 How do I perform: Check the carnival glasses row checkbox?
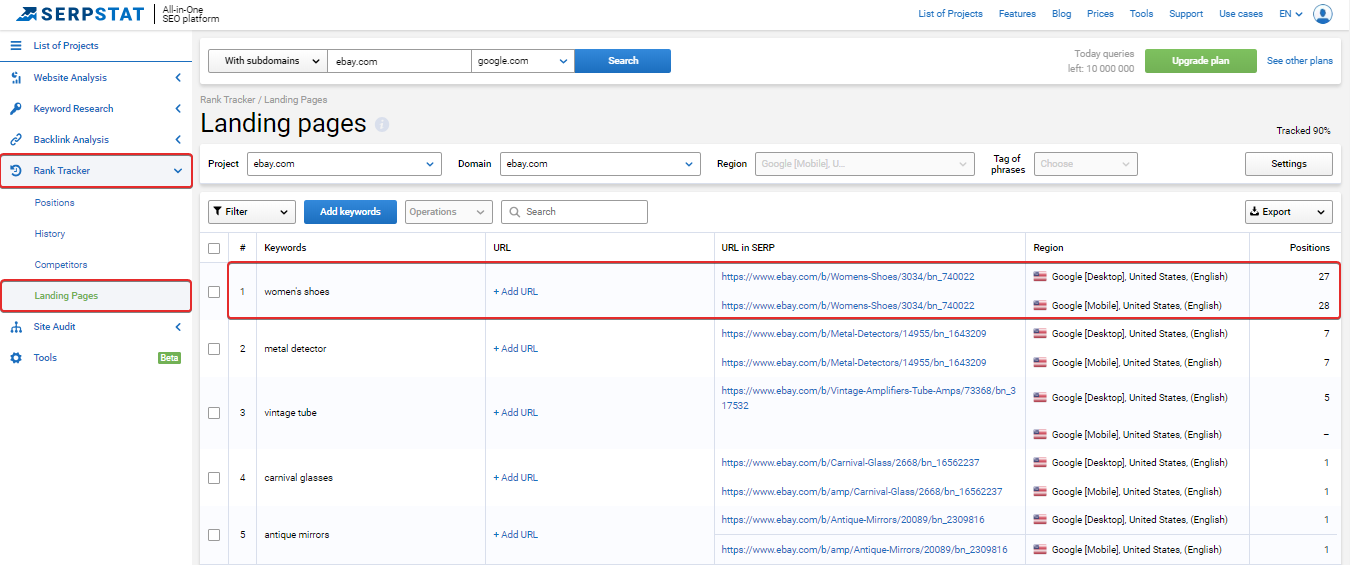click(214, 478)
